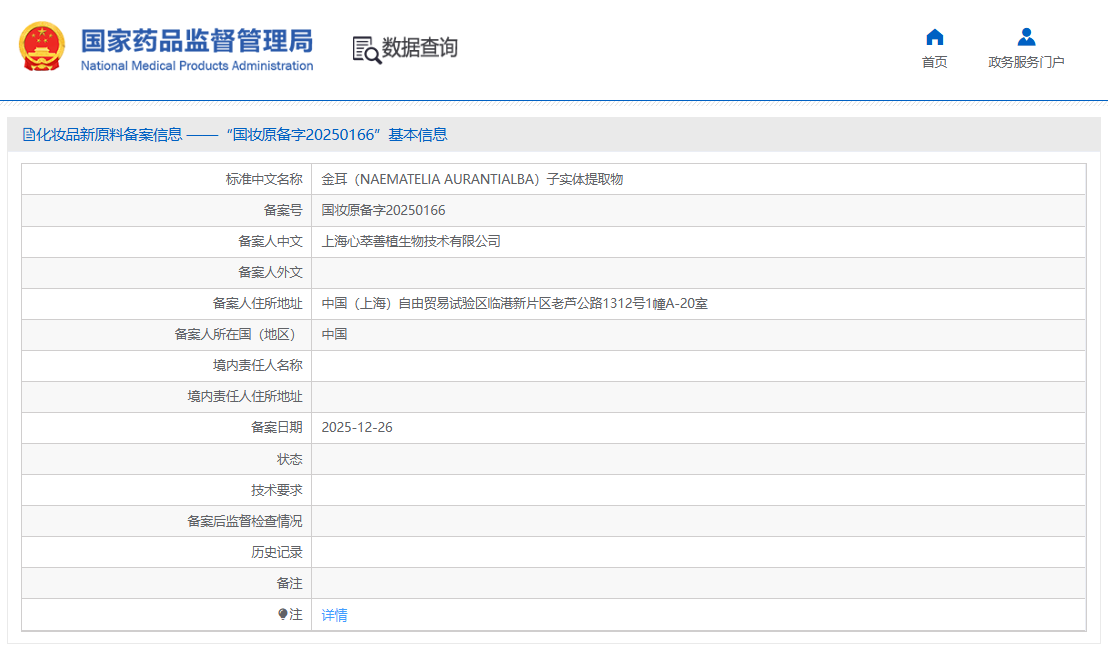Click 政务服务门户 portal label
1108x656 pixels.
(x=1025, y=60)
